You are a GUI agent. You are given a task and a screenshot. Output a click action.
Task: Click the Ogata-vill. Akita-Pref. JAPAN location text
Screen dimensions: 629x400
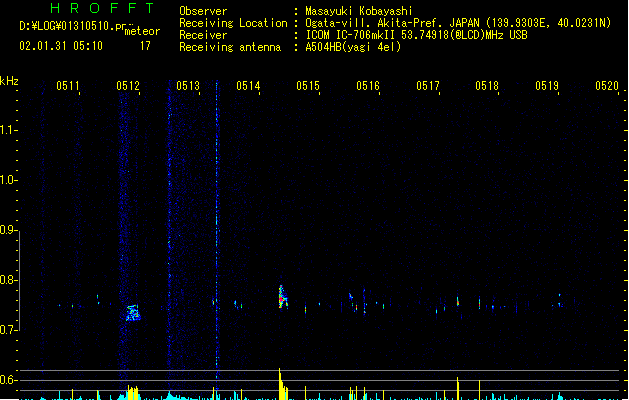coord(458,23)
